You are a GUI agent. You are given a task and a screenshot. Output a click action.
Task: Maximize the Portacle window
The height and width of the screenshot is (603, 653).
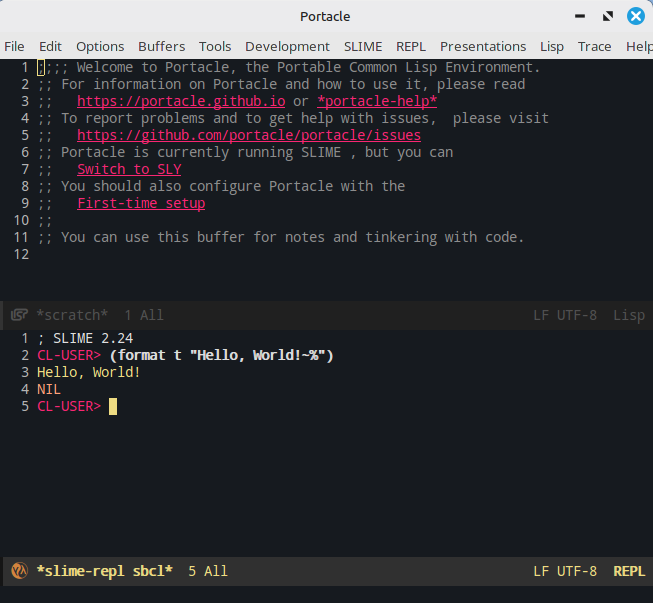(x=608, y=16)
